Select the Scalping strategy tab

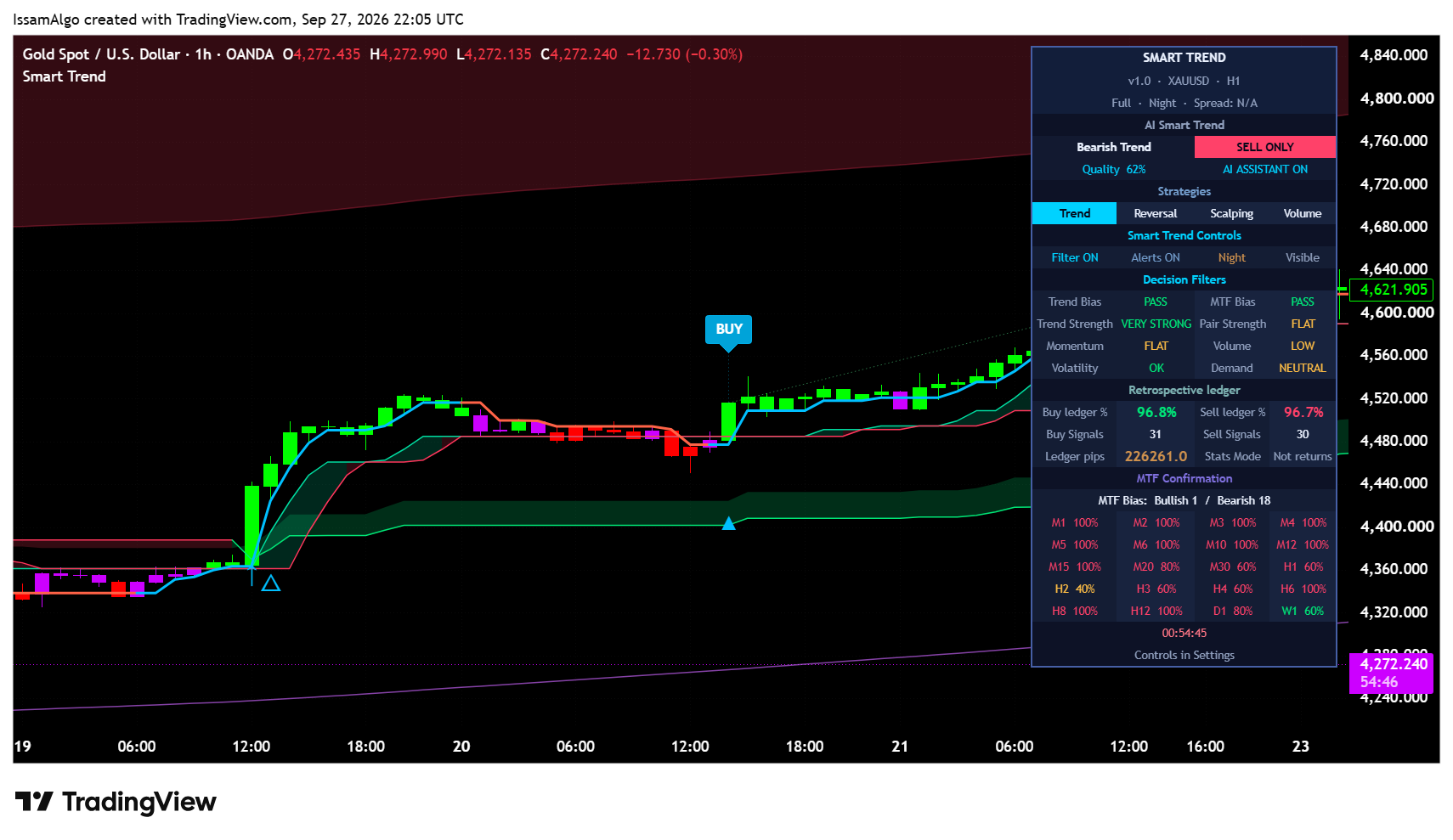[1231, 213]
